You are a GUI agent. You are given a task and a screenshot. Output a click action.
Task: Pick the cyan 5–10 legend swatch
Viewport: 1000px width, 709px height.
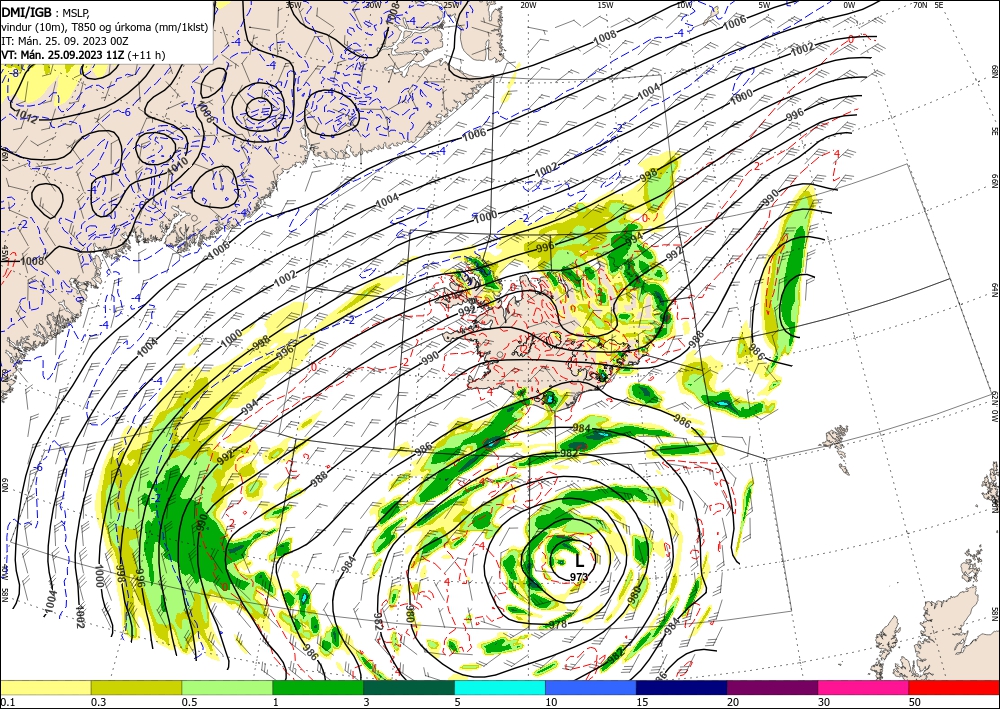point(500,687)
